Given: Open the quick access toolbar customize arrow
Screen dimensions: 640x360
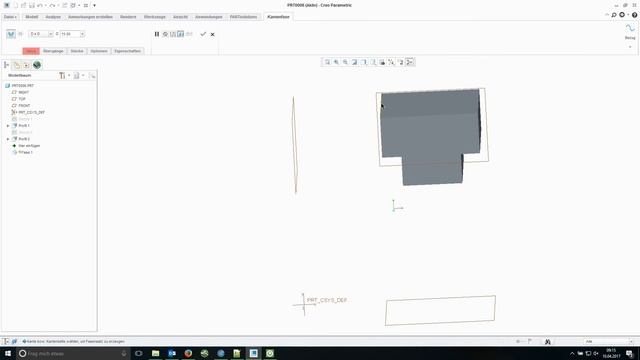Looking at the screenshot, I should click(94, 5).
